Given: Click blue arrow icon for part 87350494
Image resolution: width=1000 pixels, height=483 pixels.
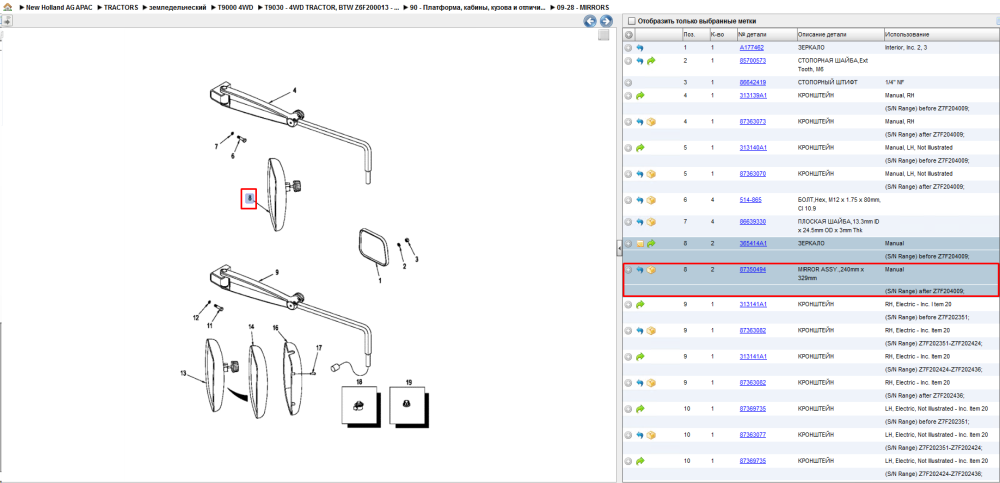Looking at the screenshot, I should tap(640, 270).
